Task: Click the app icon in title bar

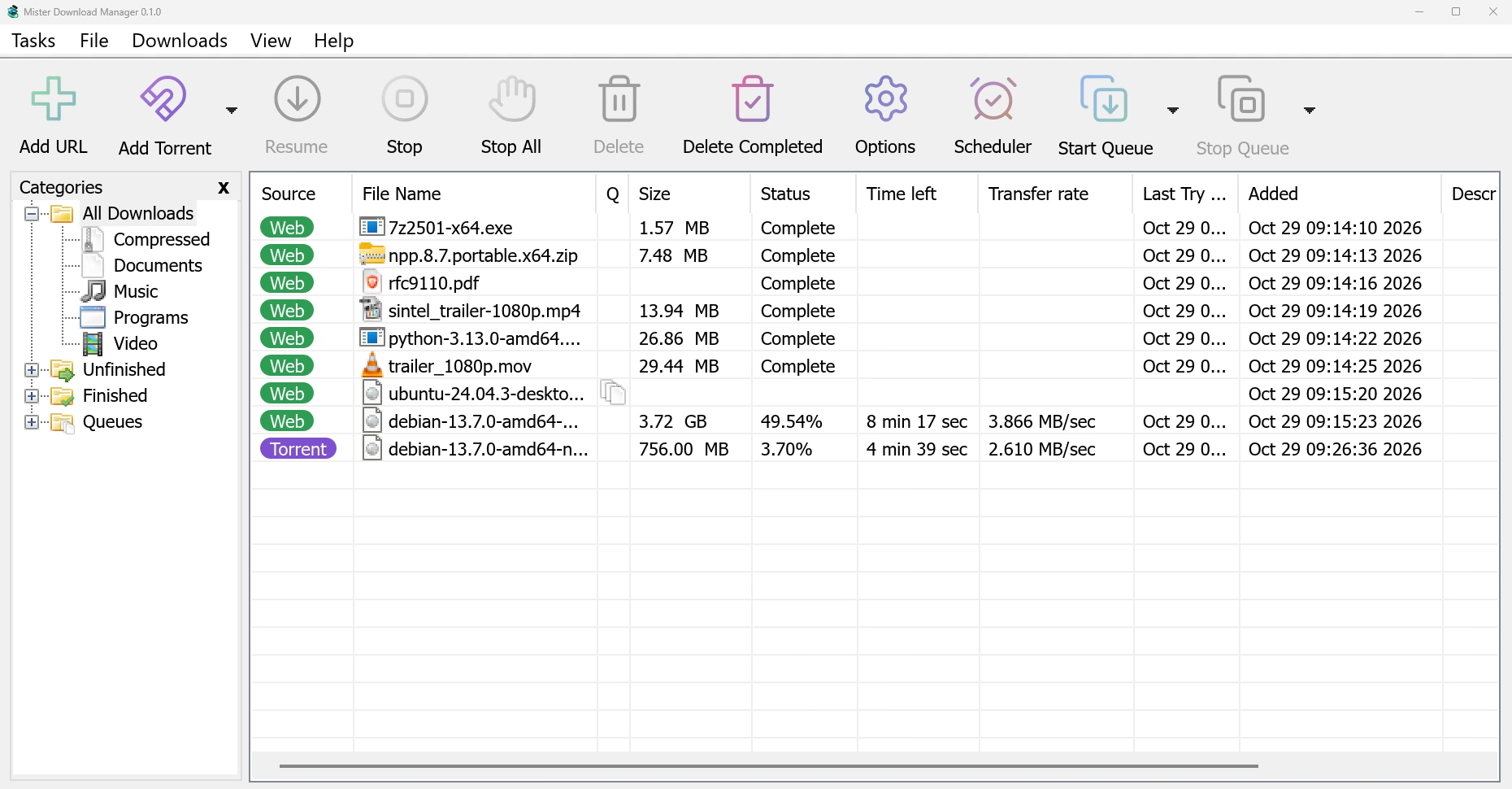Action: pos(12,11)
